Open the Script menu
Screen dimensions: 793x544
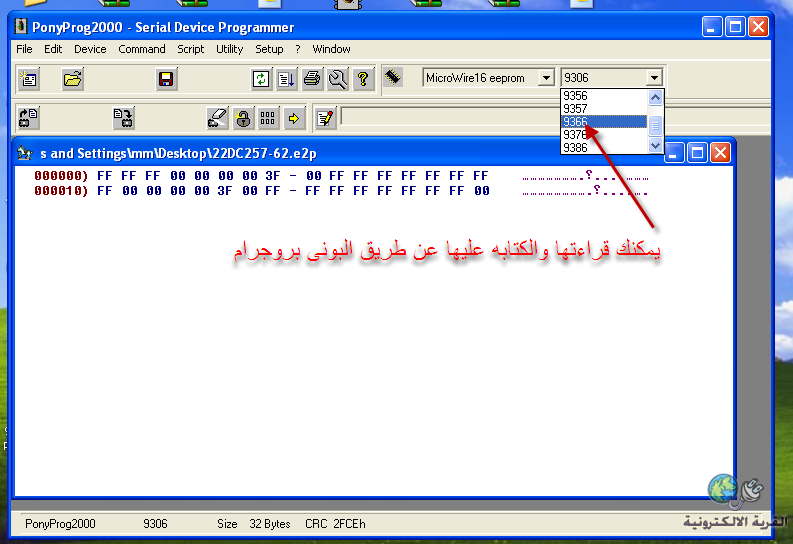pyautogui.click(x=190, y=49)
